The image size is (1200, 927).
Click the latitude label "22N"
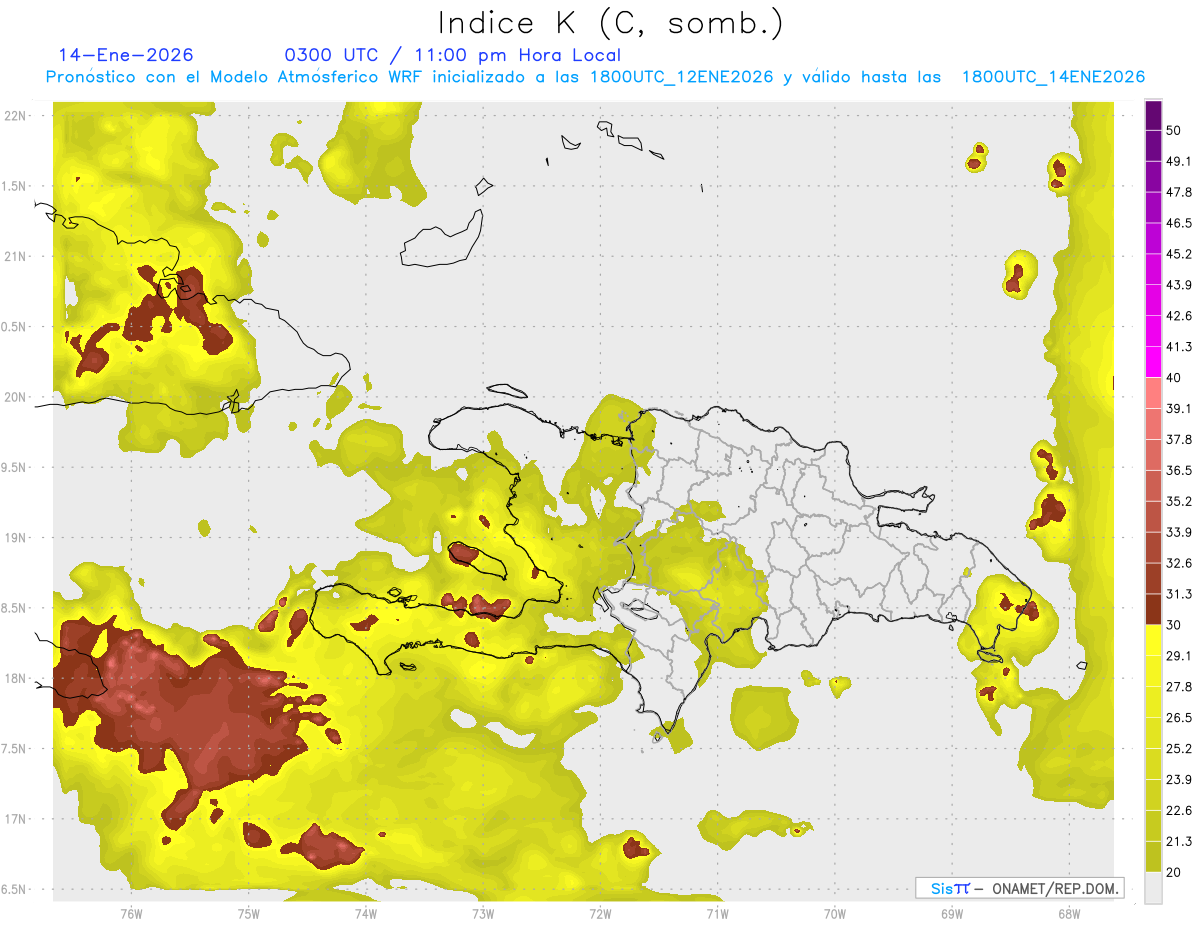(x=16, y=116)
